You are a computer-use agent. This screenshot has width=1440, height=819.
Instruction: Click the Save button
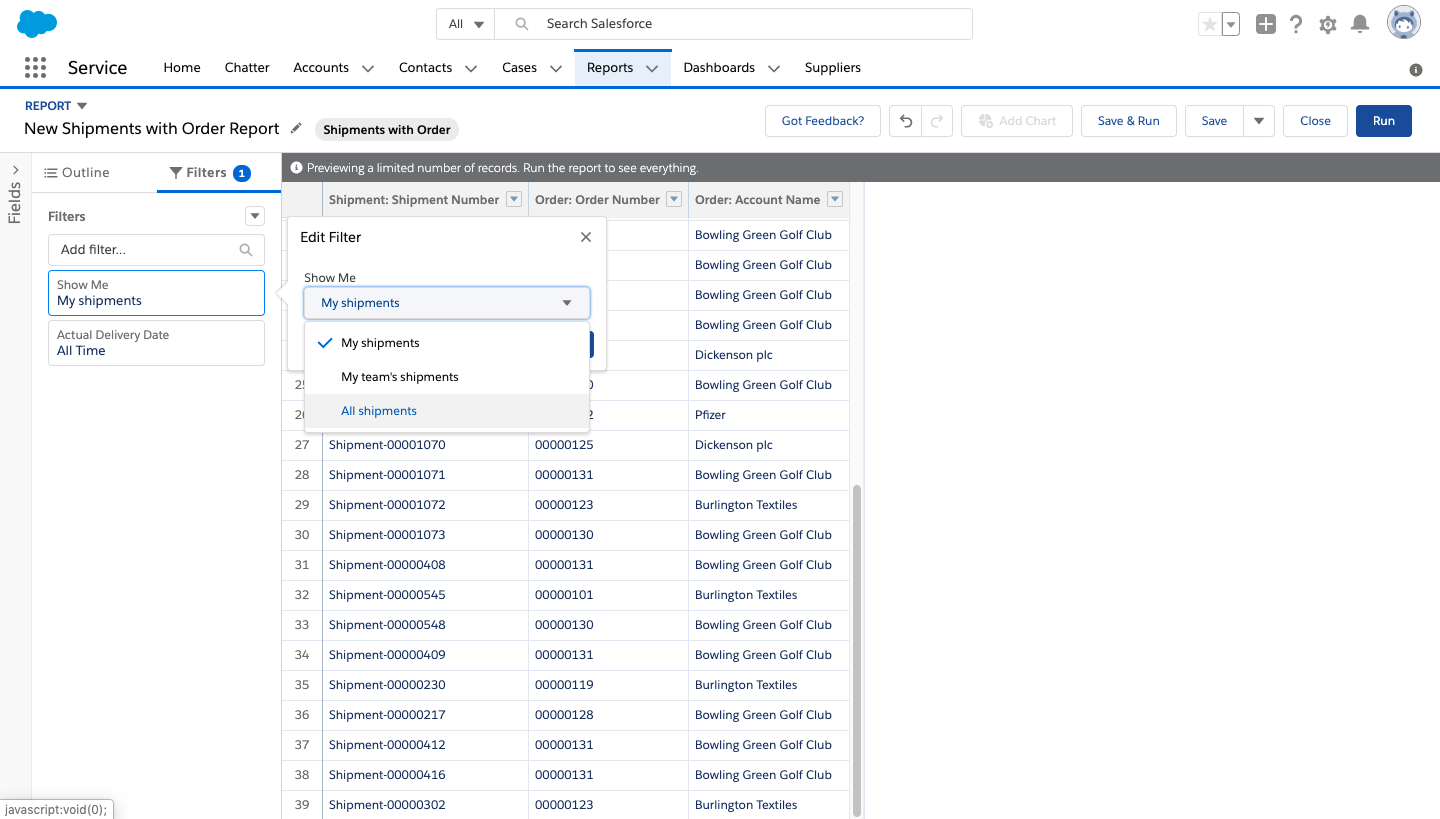tap(1214, 121)
